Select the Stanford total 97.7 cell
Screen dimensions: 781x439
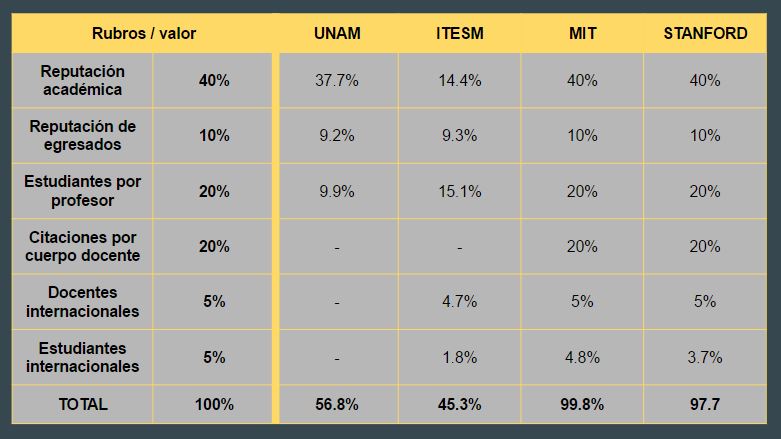pos(705,404)
